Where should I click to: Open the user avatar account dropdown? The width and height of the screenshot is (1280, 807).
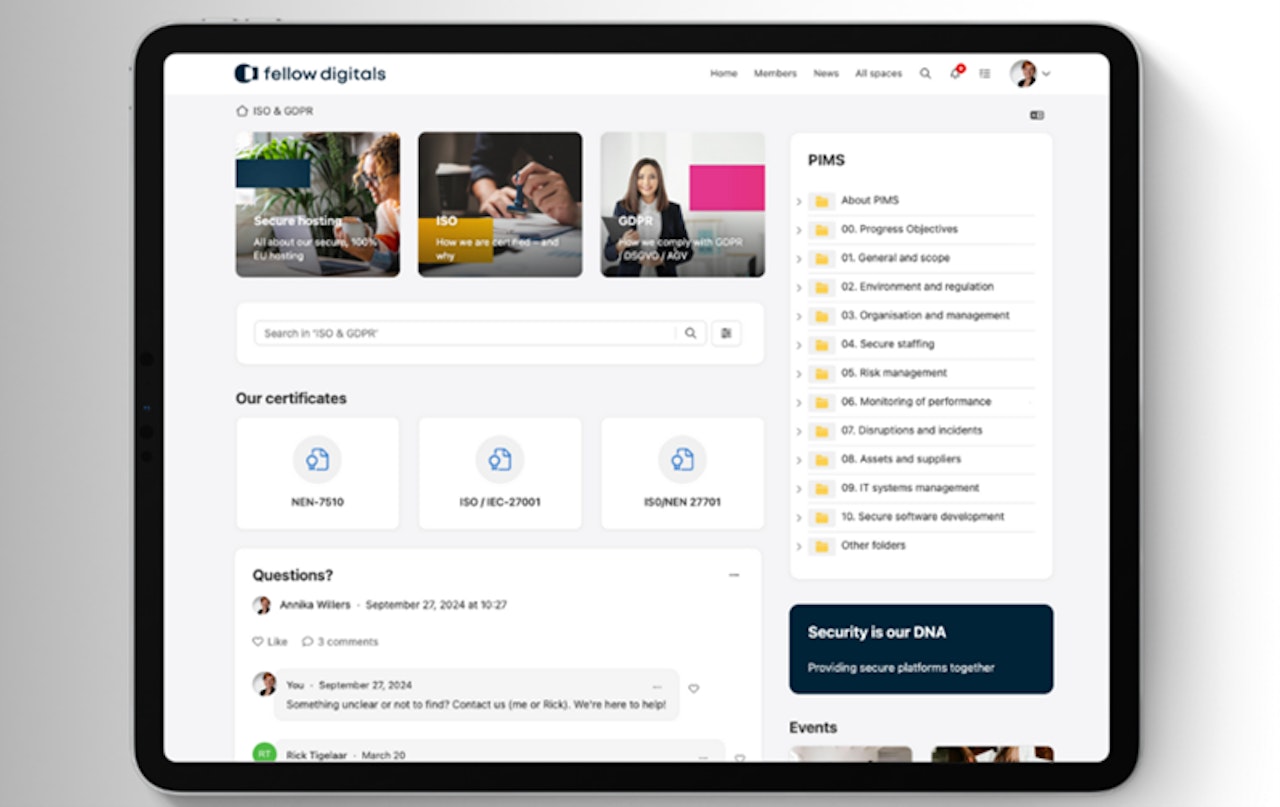coord(1030,73)
